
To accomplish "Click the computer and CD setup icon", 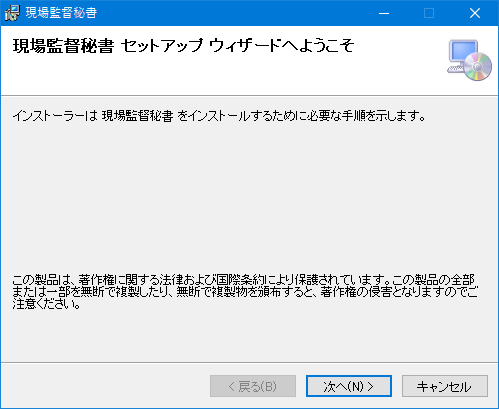I will [x=469, y=60].
